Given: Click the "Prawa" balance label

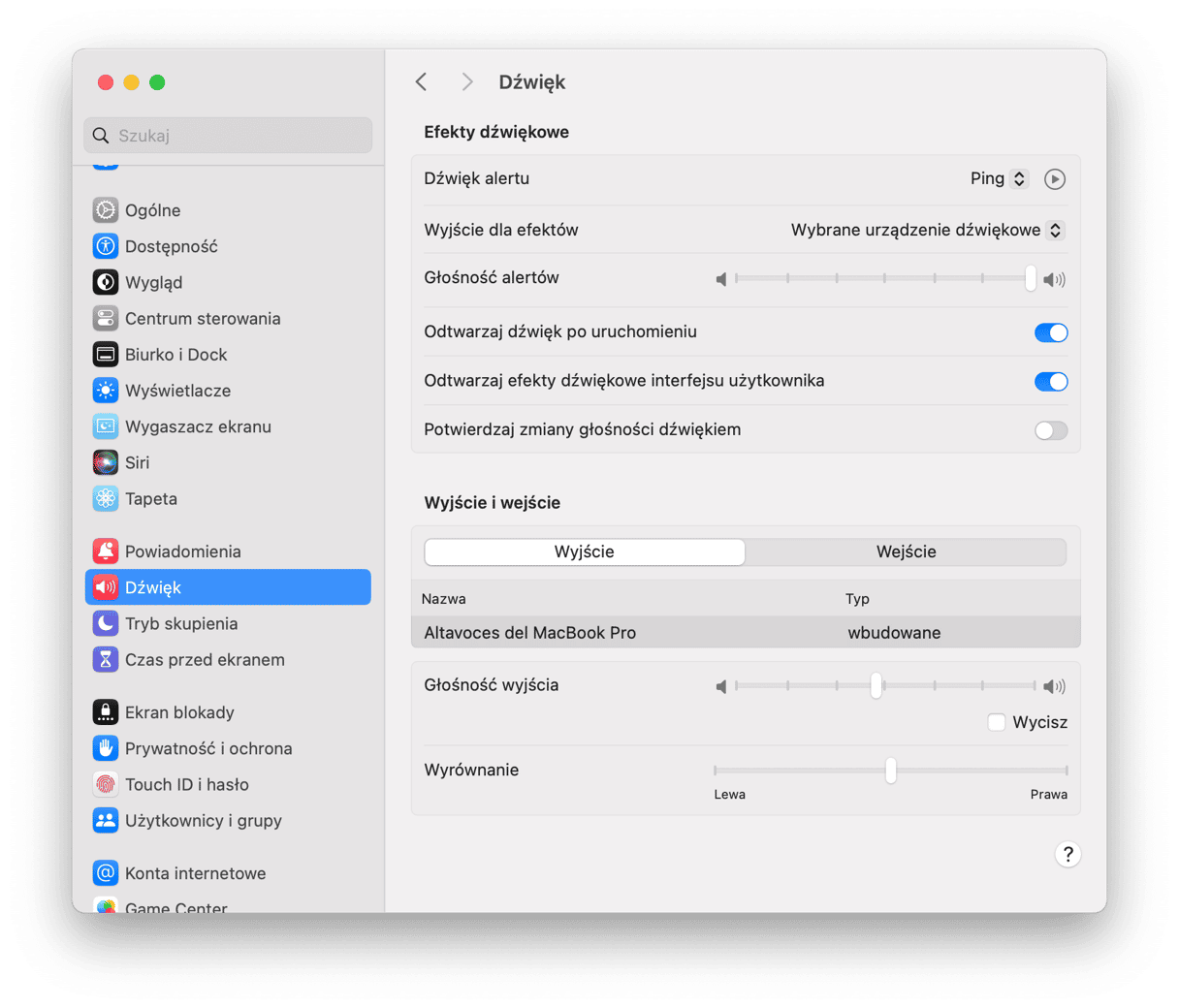Looking at the screenshot, I should [x=1049, y=795].
